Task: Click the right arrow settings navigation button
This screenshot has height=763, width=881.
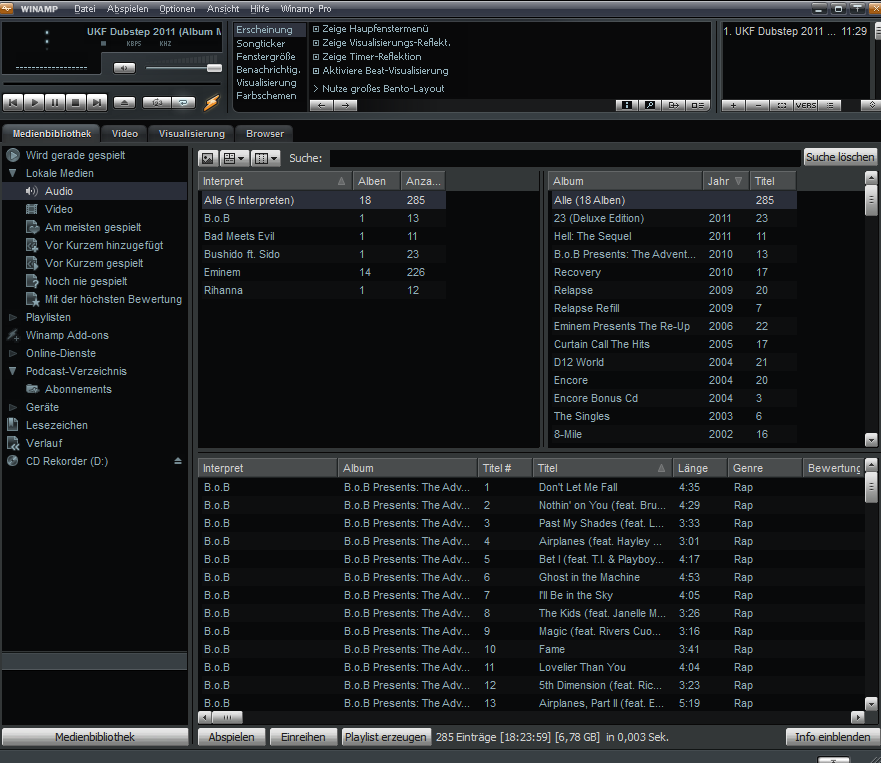Action: coord(346,105)
